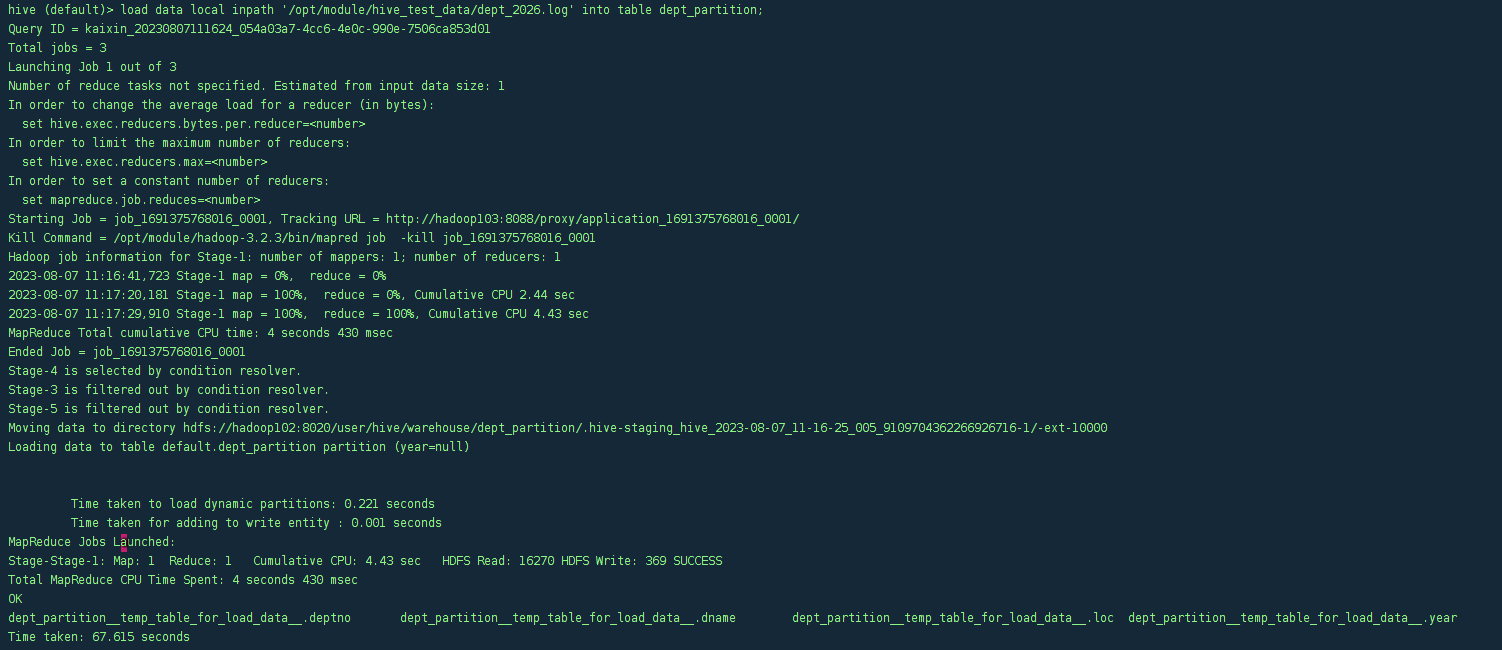The image size is (1502, 650).
Task: Click the 'Time taken: 67.615 seconds' line
Action: 99,637
